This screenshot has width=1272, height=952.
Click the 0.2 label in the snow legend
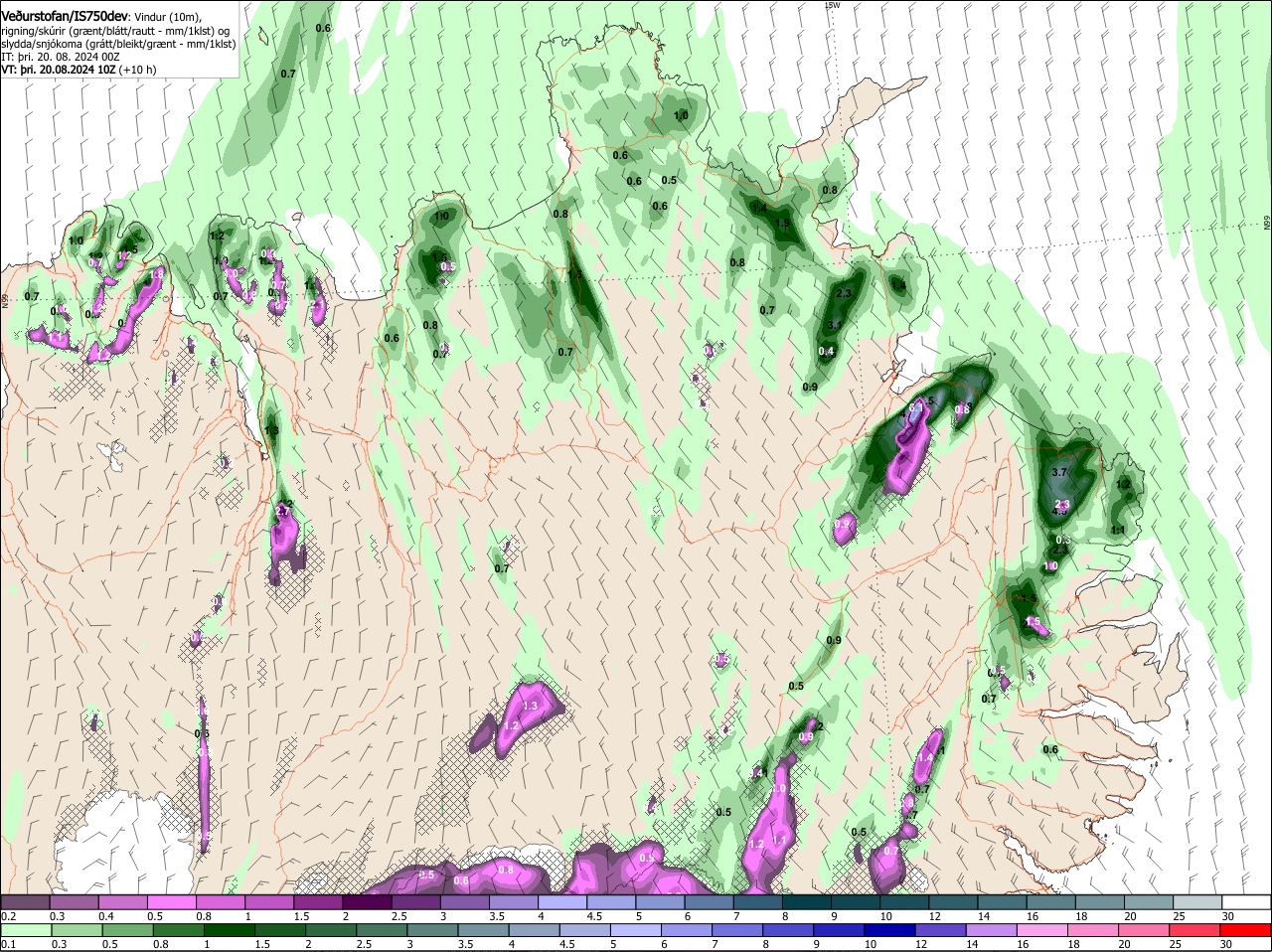pos(8,915)
